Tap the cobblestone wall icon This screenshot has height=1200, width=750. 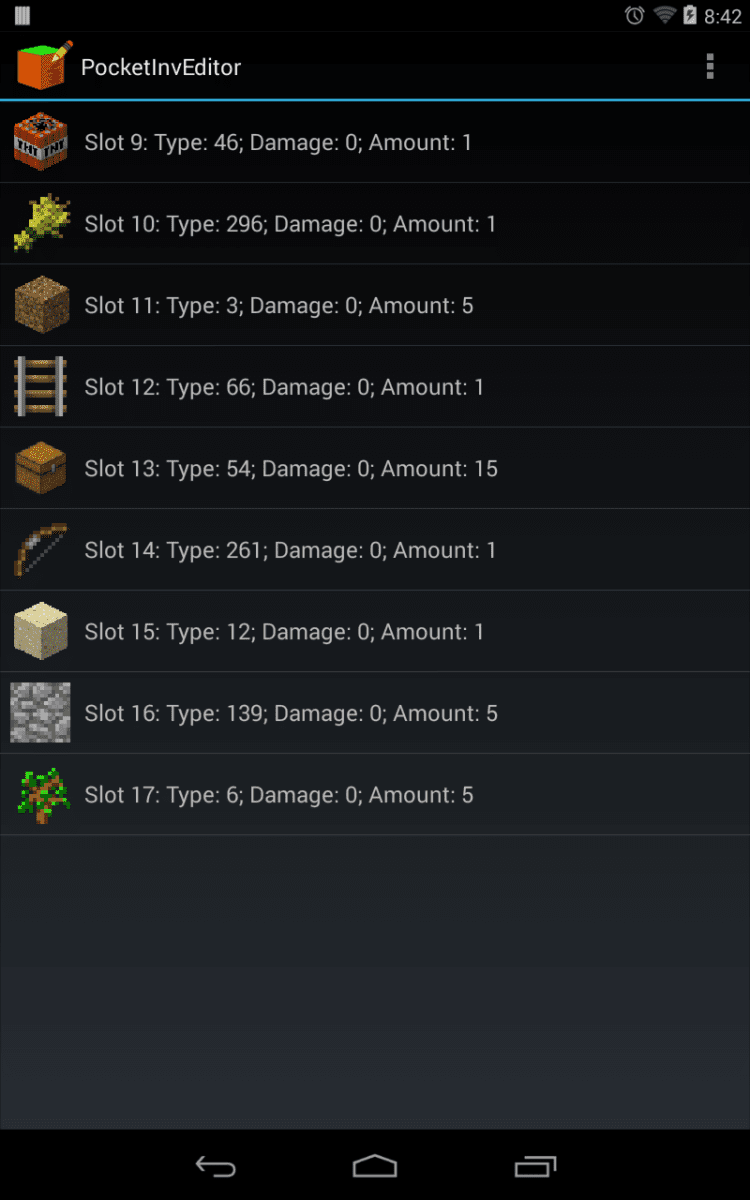pyautogui.click(x=41, y=712)
